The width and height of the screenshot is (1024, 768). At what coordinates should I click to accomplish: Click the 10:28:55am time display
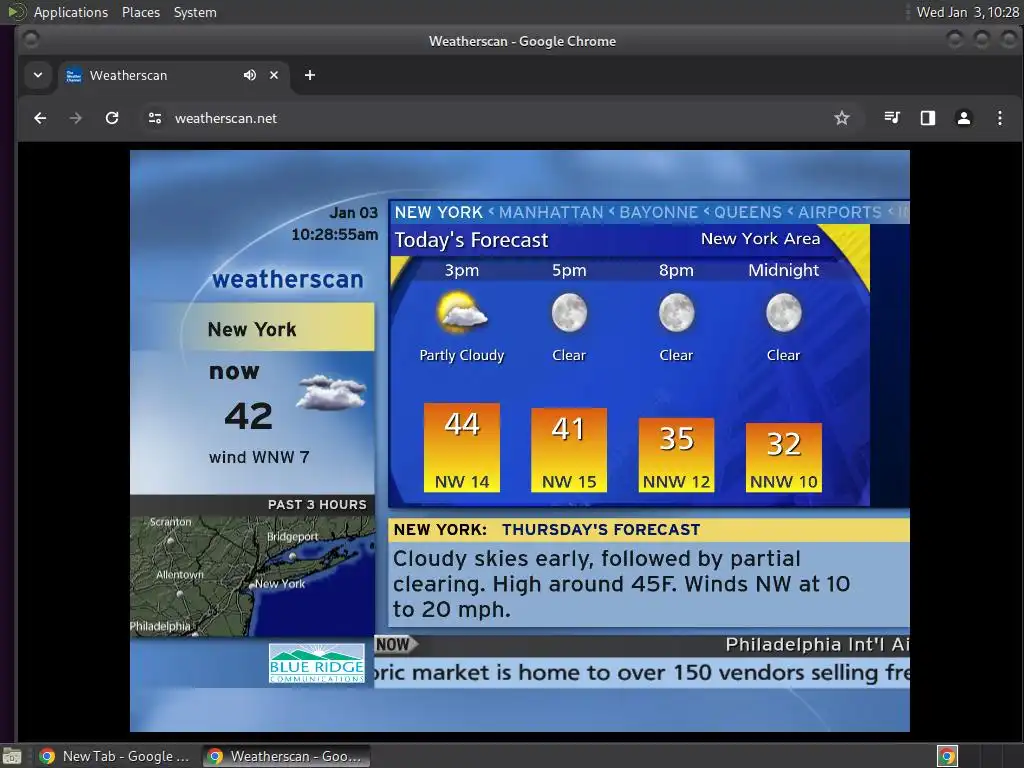pos(334,234)
